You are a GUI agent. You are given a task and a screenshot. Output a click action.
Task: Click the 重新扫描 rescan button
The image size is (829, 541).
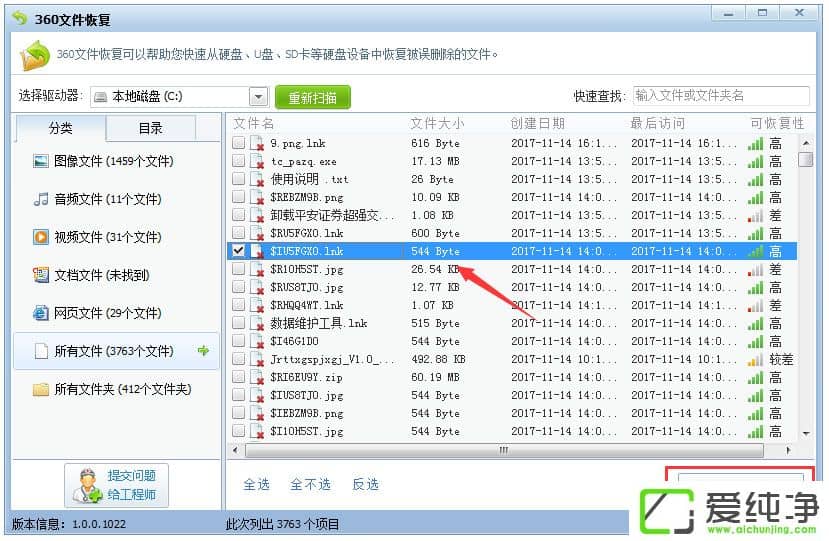313,97
